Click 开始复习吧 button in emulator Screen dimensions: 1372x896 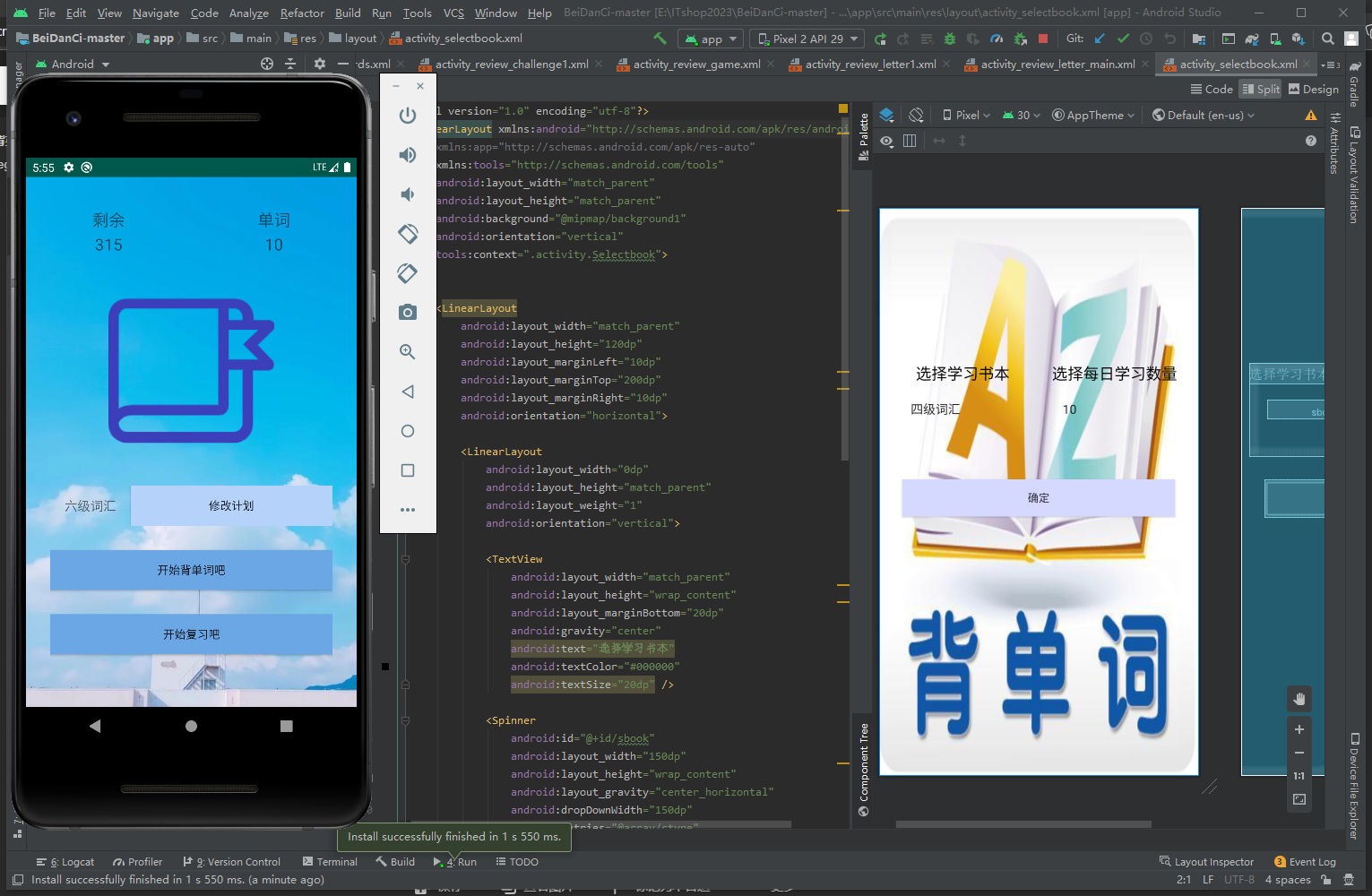click(191, 634)
